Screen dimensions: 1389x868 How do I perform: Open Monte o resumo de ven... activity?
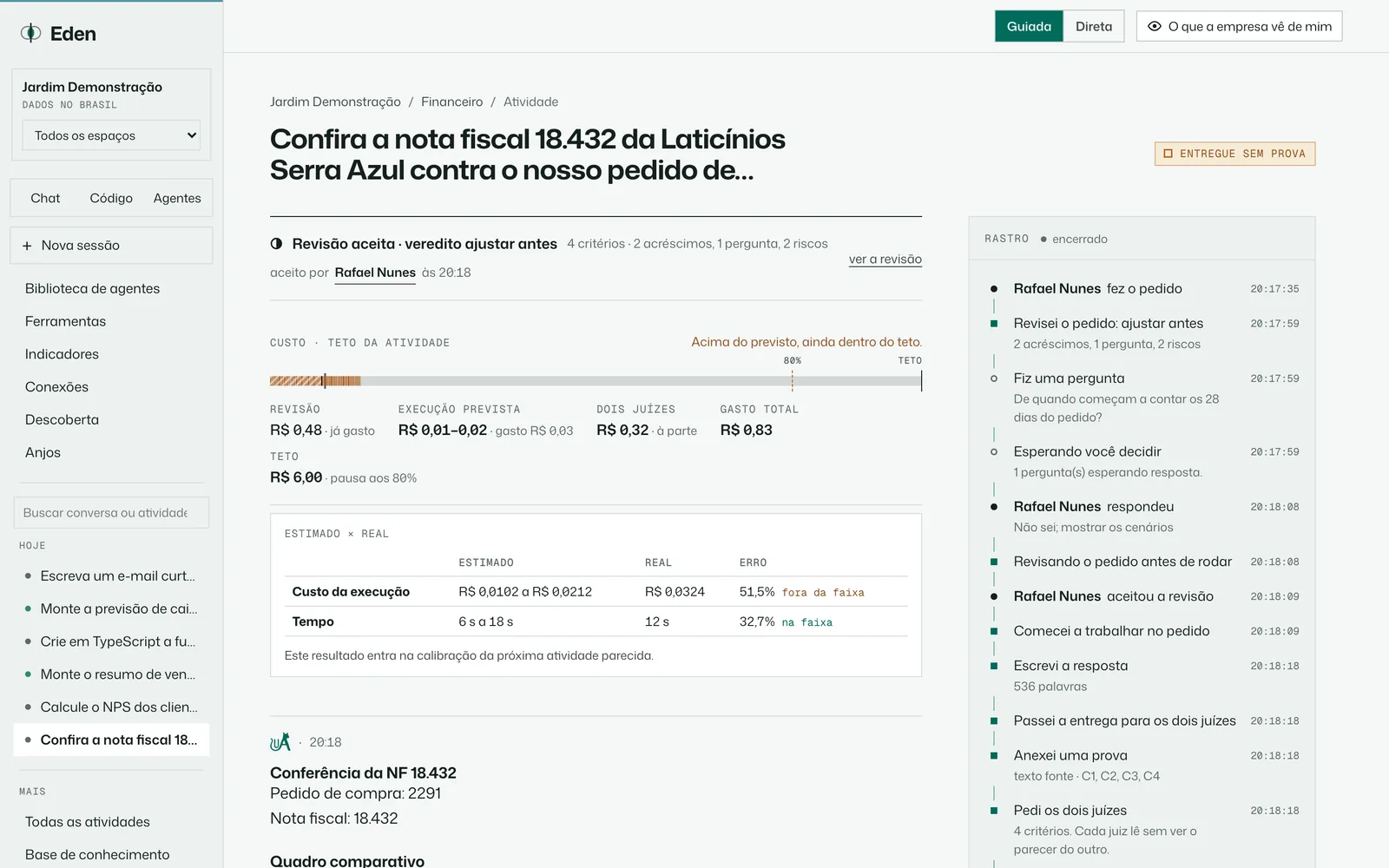(111, 674)
